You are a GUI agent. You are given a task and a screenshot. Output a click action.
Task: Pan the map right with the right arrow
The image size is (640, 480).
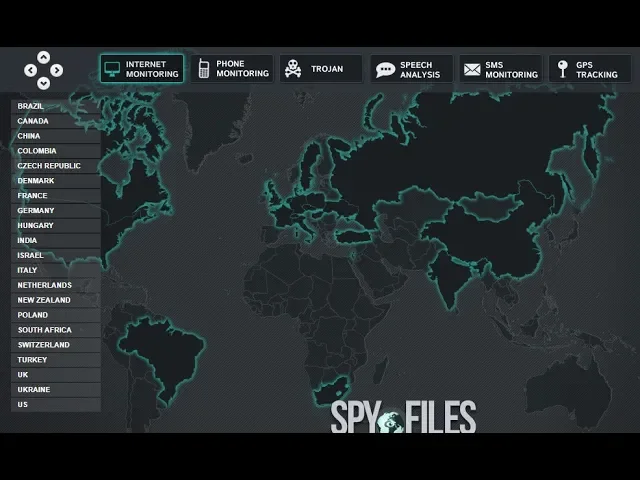click(x=57, y=70)
